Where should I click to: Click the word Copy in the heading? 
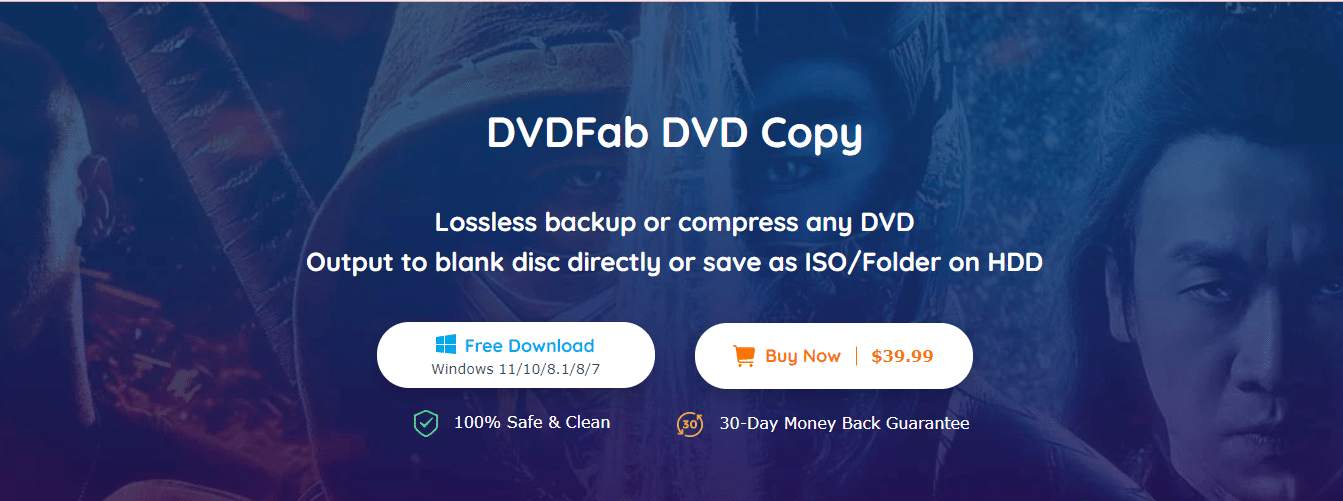coord(811,136)
